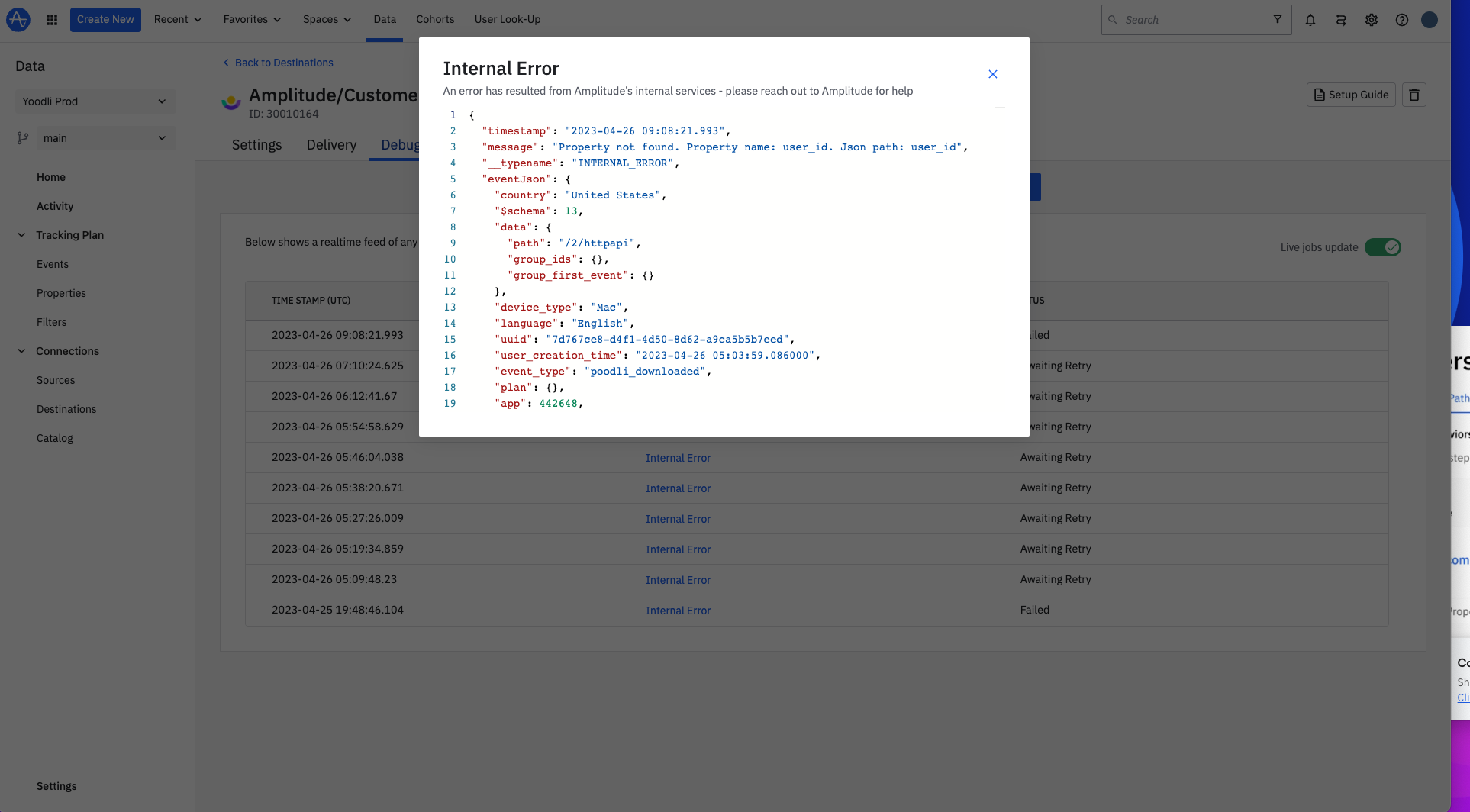Click the error message line in JSON
This screenshot has height=812, width=1470.
[x=725, y=147]
